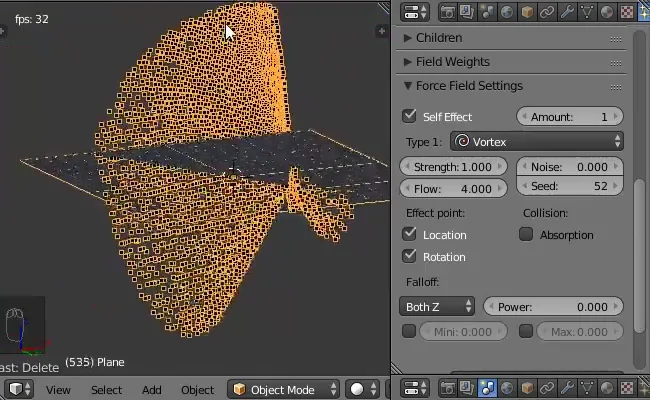Click the viewport shading sphere button
The width and height of the screenshot is (650, 400).
click(x=358, y=389)
